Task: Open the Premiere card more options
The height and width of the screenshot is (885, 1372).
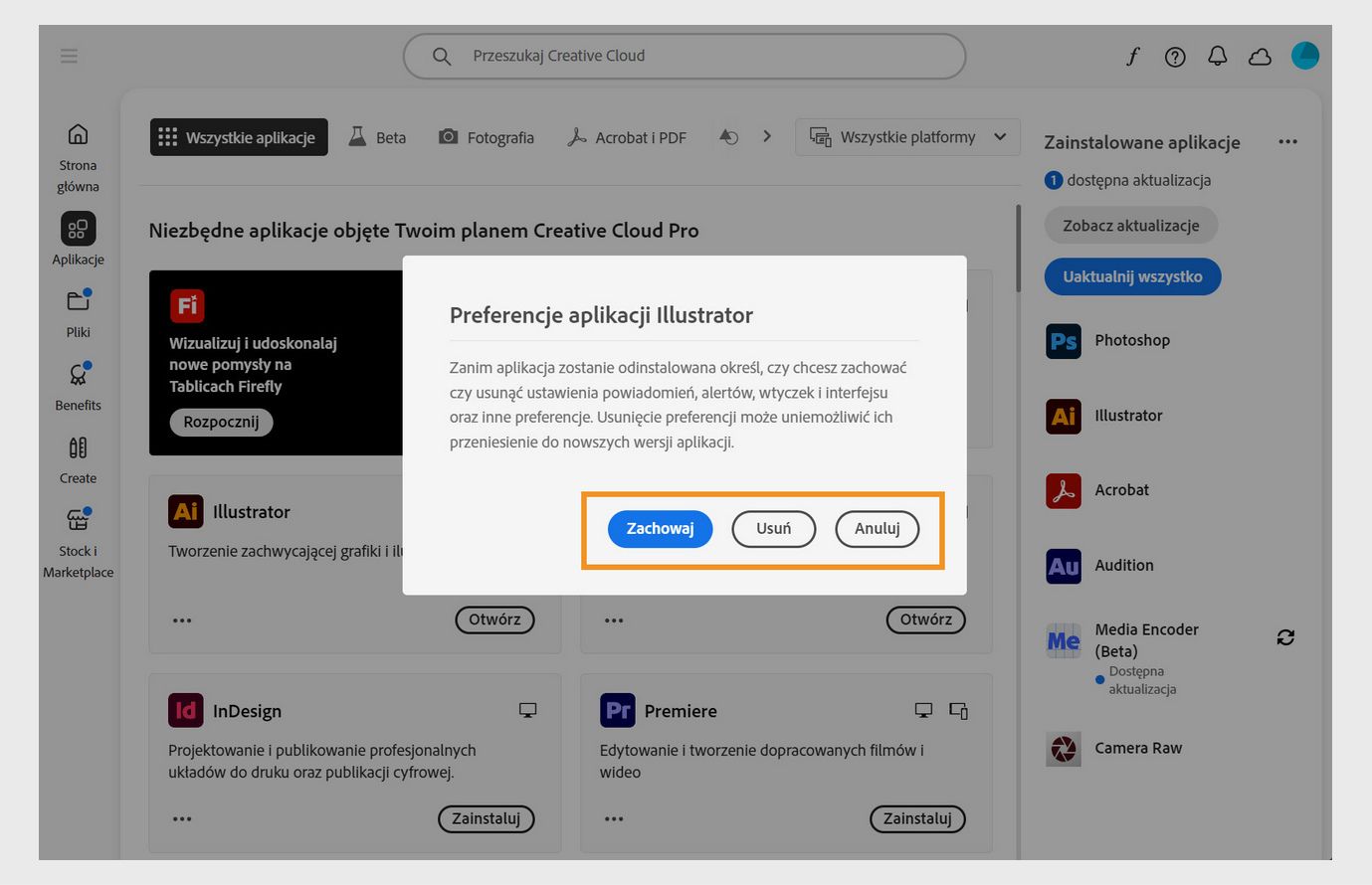Action: (614, 819)
